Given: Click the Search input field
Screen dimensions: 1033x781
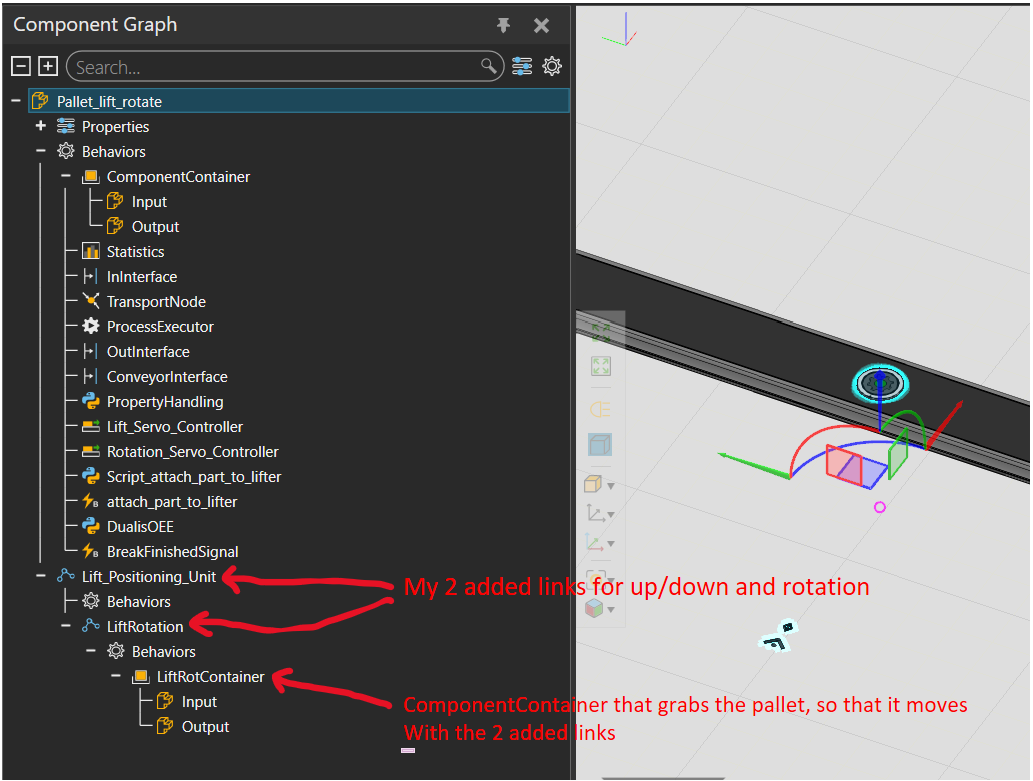Looking at the screenshot, I should pos(270,67).
